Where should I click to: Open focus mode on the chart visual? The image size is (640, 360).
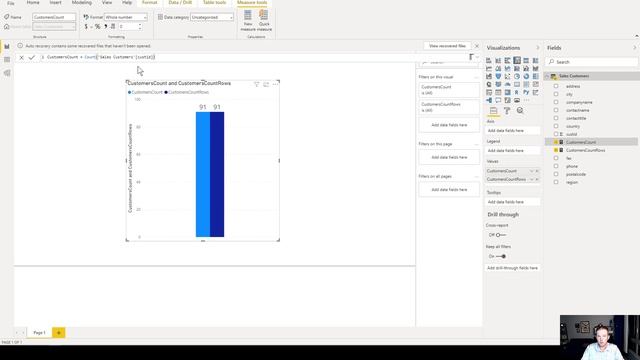point(266,84)
